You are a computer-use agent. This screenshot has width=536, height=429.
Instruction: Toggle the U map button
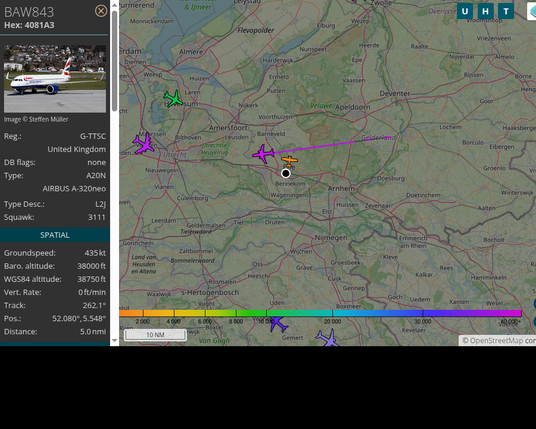point(465,11)
